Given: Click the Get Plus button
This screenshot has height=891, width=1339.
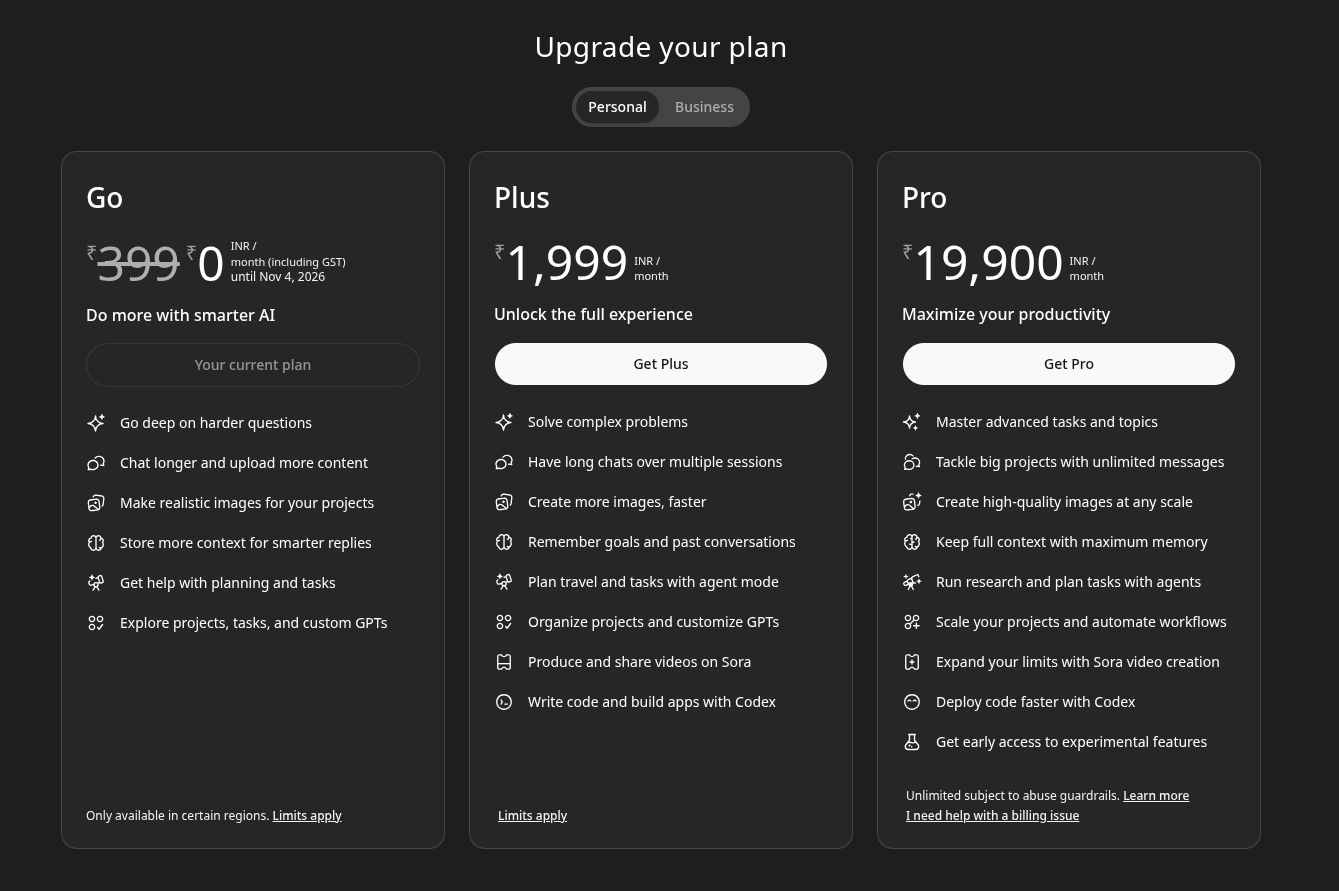Looking at the screenshot, I should point(660,364).
